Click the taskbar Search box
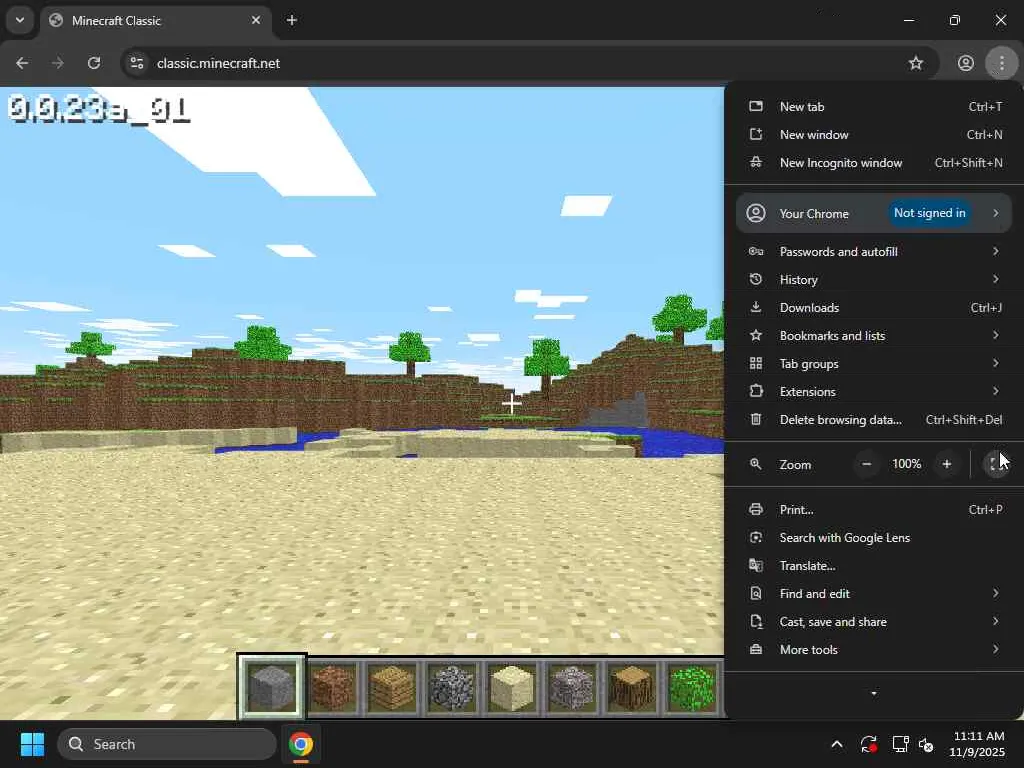Viewport: 1024px width, 768px height. [167, 744]
